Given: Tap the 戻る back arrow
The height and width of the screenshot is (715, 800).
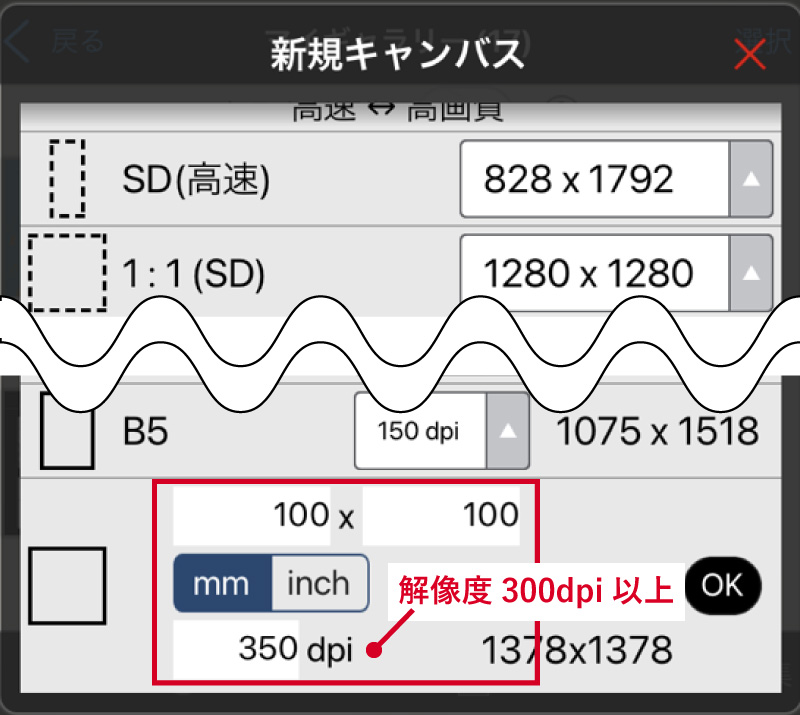Looking at the screenshot, I should [x=20, y=43].
